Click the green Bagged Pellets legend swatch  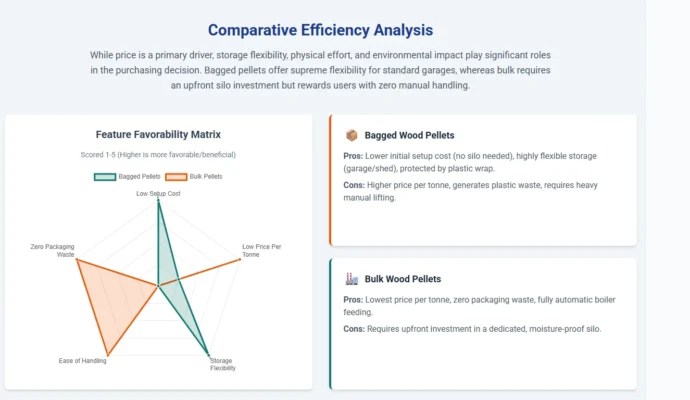click(x=105, y=176)
